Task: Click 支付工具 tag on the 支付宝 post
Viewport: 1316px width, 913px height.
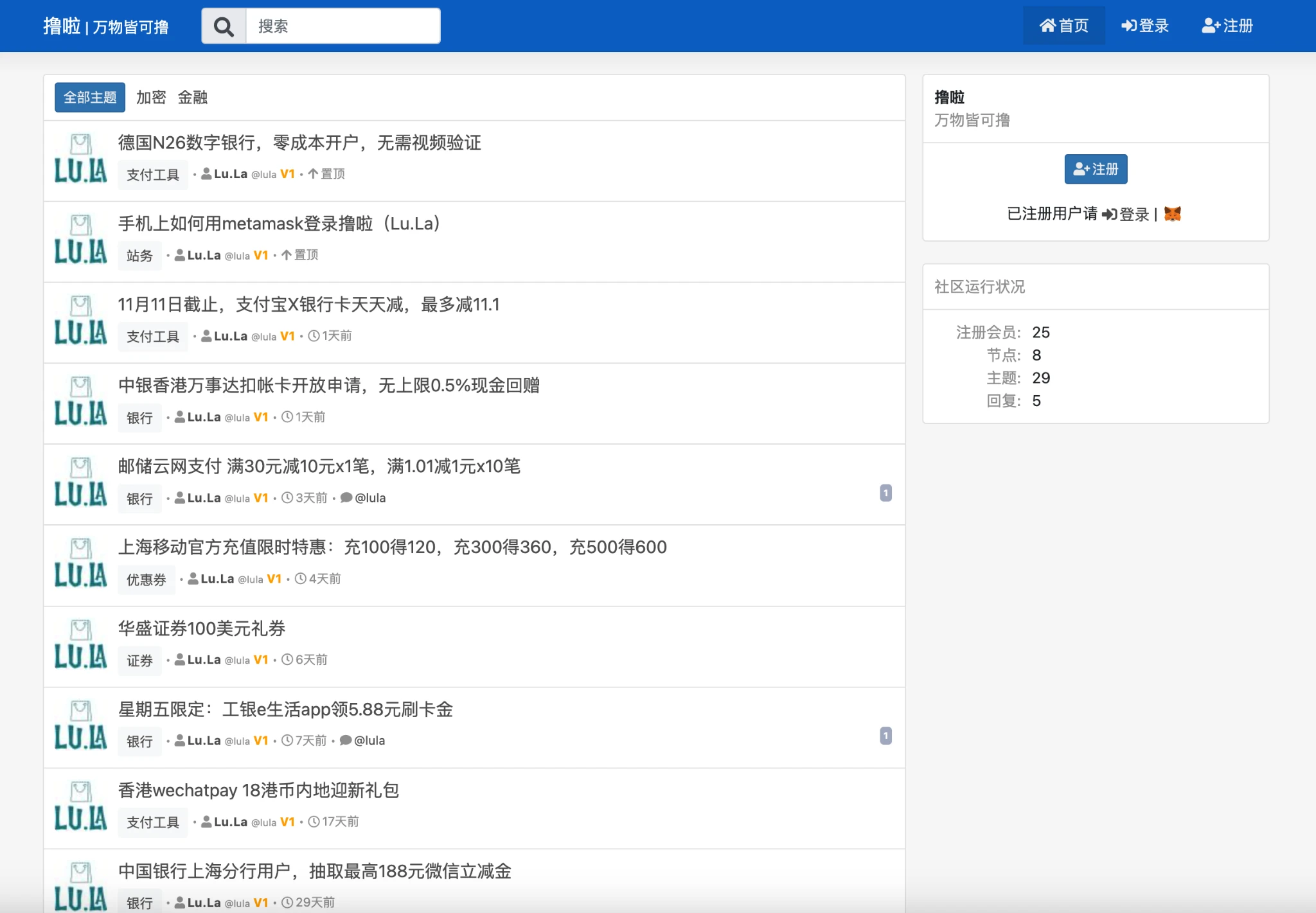Action: [153, 337]
